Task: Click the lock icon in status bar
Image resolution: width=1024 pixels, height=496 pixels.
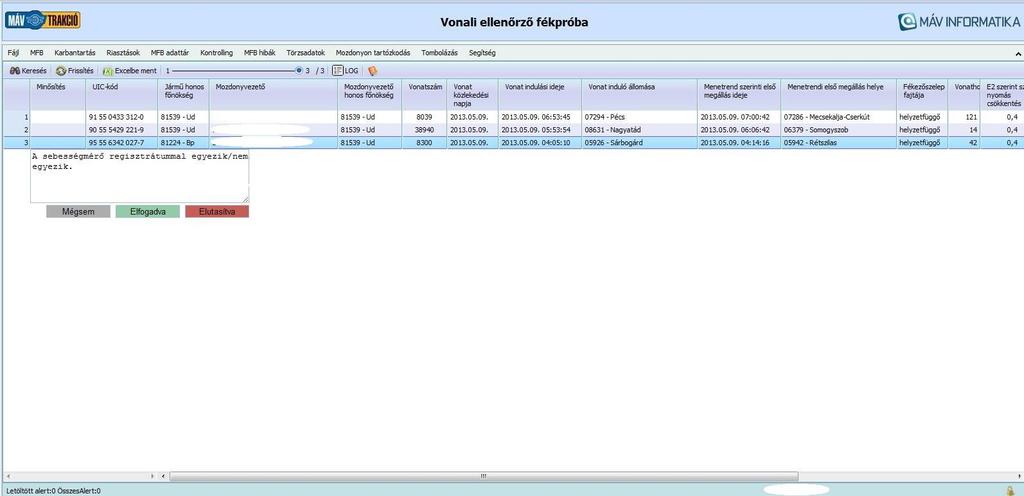Action: pyautogui.click(x=1010, y=490)
